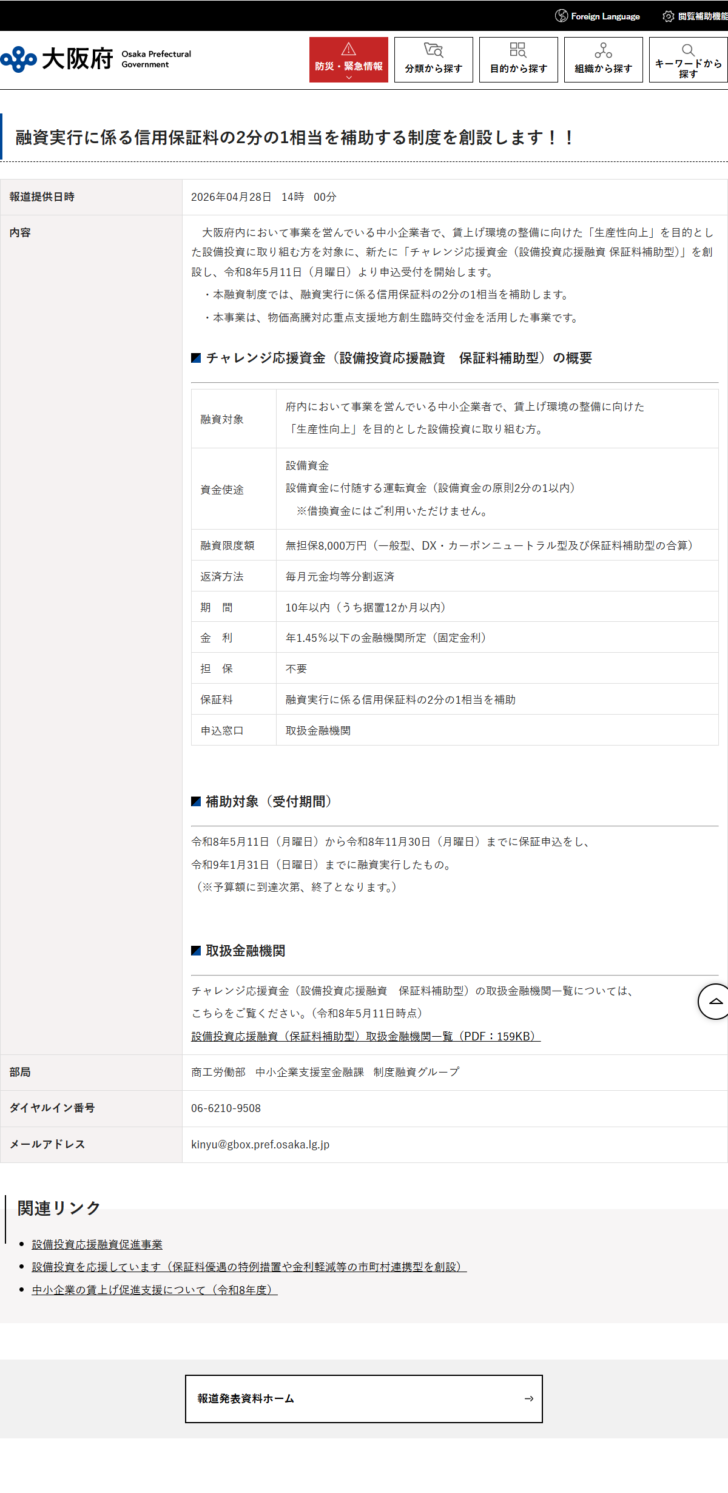Open the 分類から探す menu
Image resolution: width=728 pixels, height=1493 pixels.
click(x=433, y=60)
